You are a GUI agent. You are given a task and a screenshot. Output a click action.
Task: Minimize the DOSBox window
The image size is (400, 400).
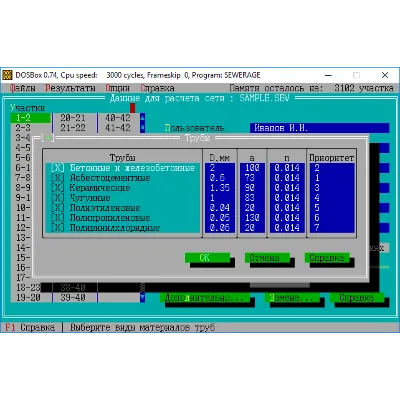pos(328,75)
